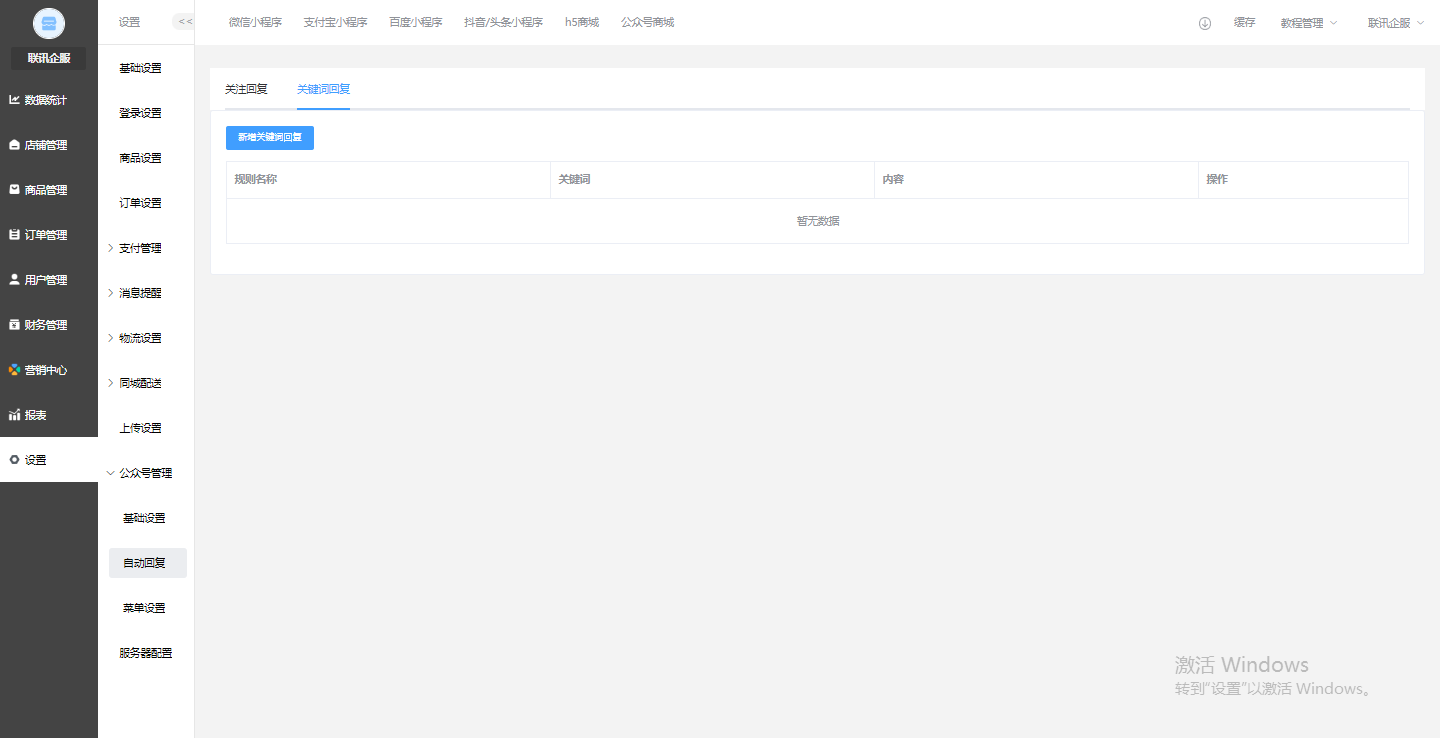The width and height of the screenshot is (1440, 738).
Task: Collapse the settings sidebar with <<
Action: [184, 22]
